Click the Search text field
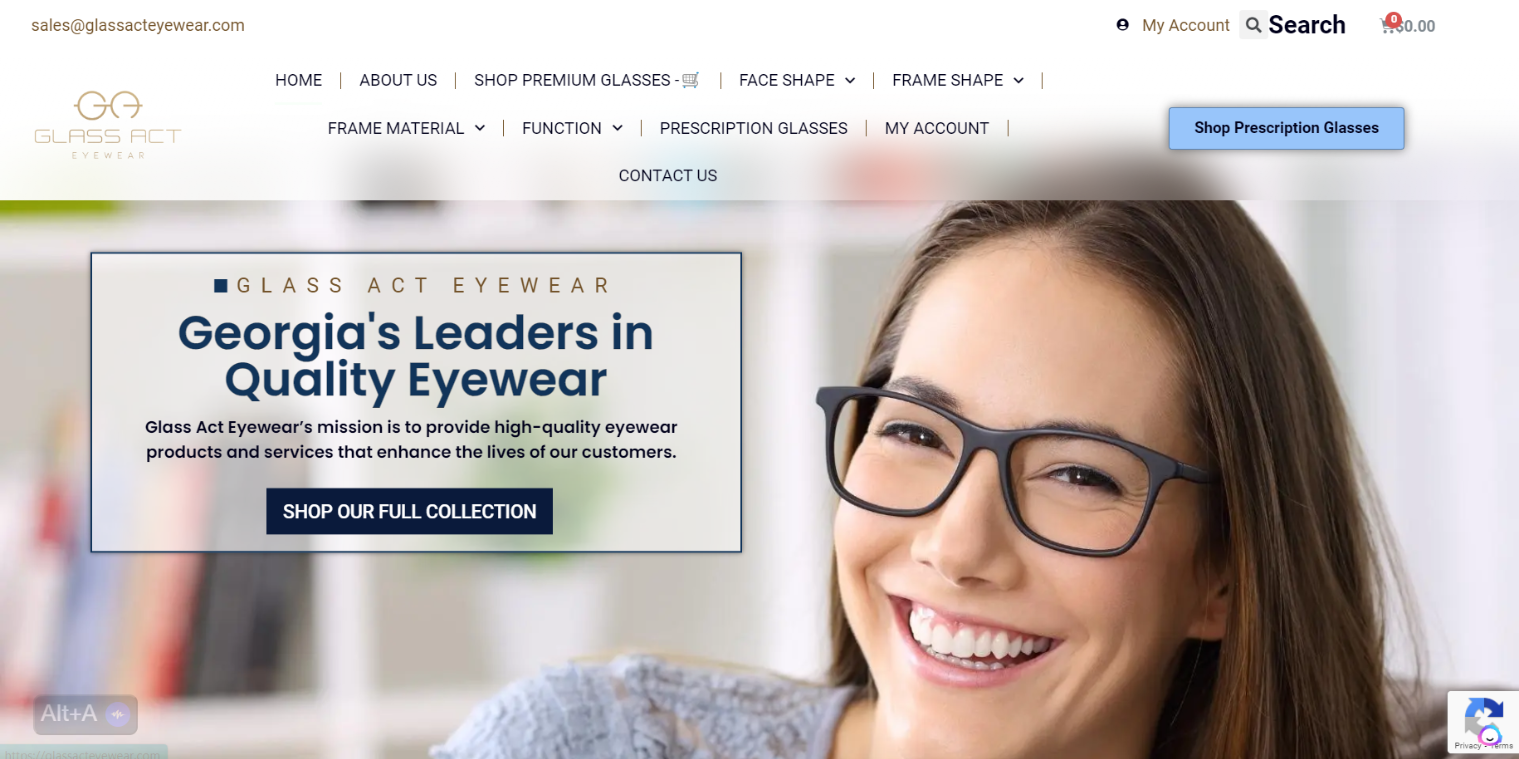This screenshot has height=759, width=1519. [x=1307, y=25]
